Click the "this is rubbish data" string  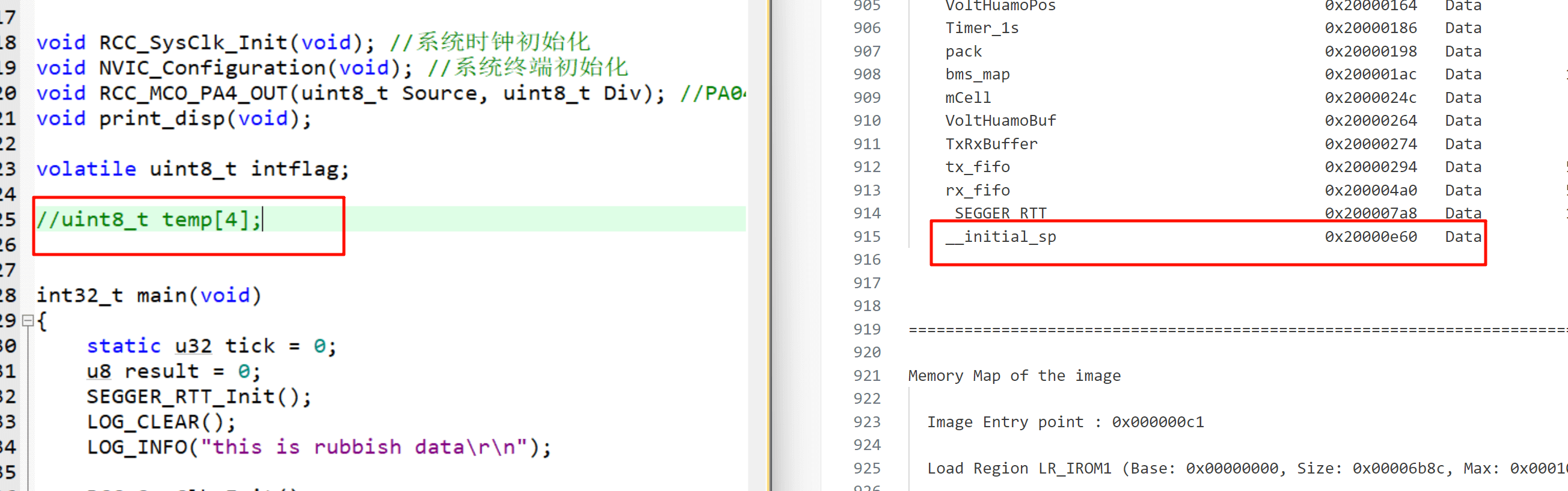click(362, 447)
